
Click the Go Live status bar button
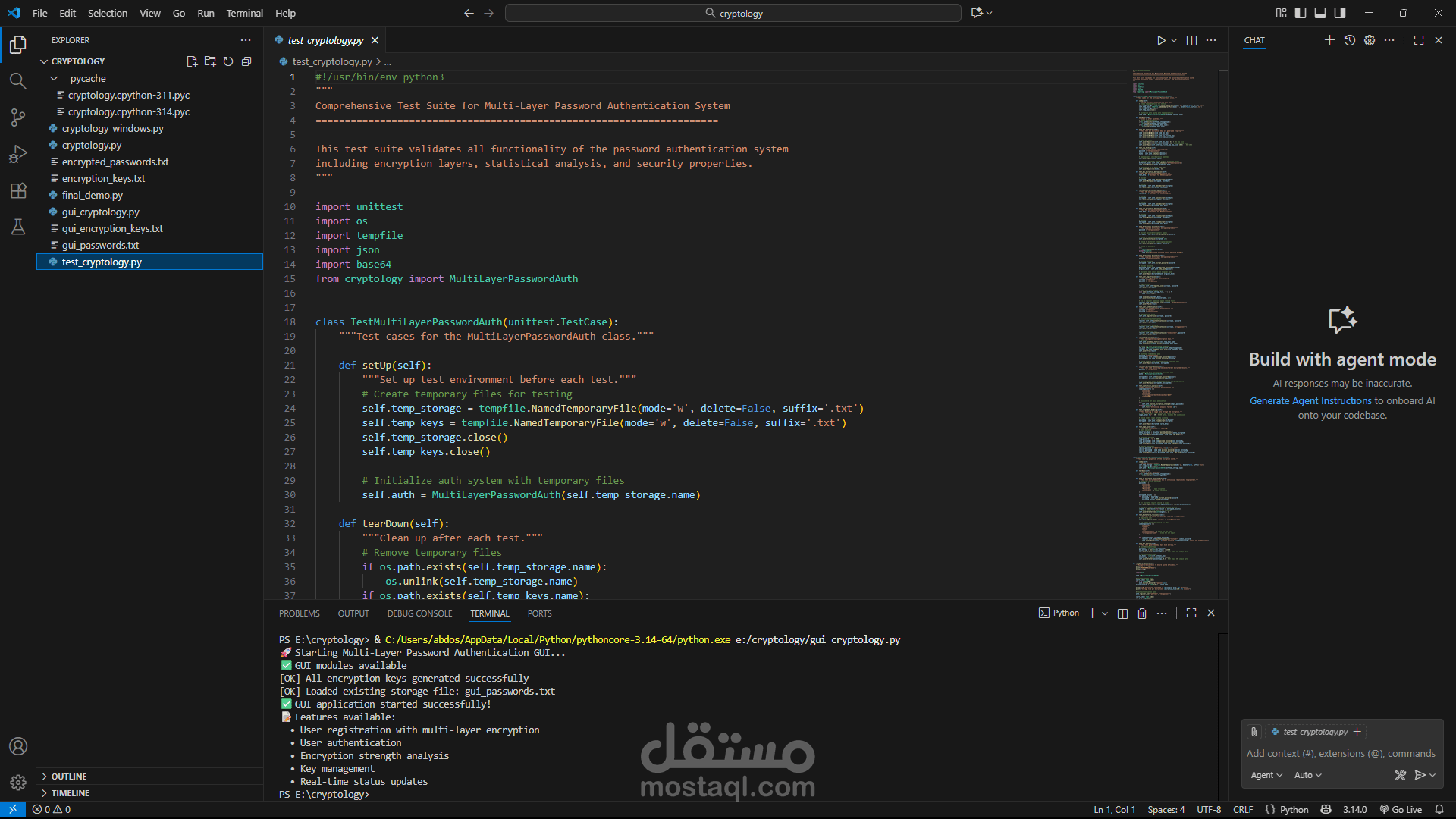click(1401, 809)
